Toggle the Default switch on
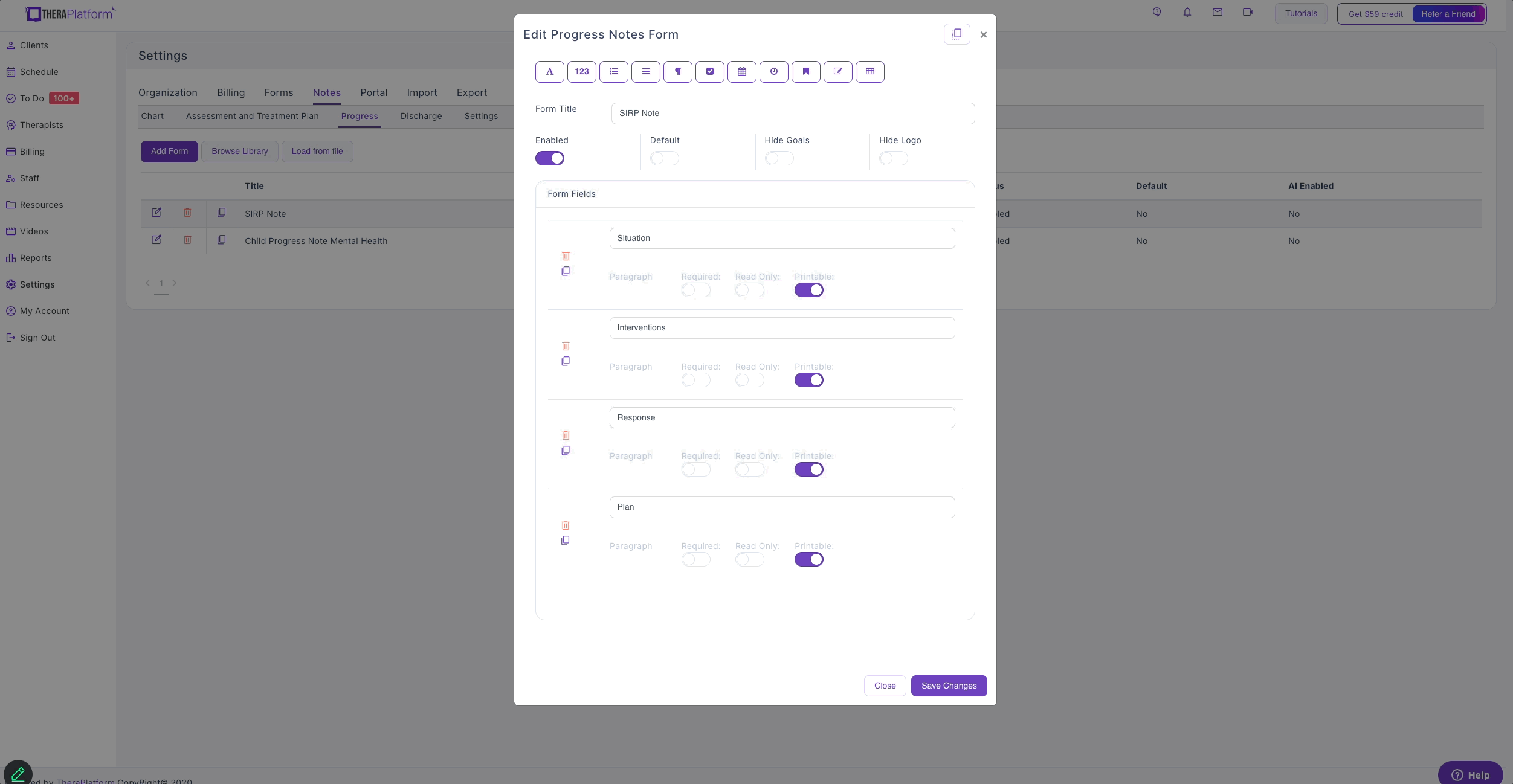Screen dimensions: 1513x784 pyautogui.click(x=665, y=158)
